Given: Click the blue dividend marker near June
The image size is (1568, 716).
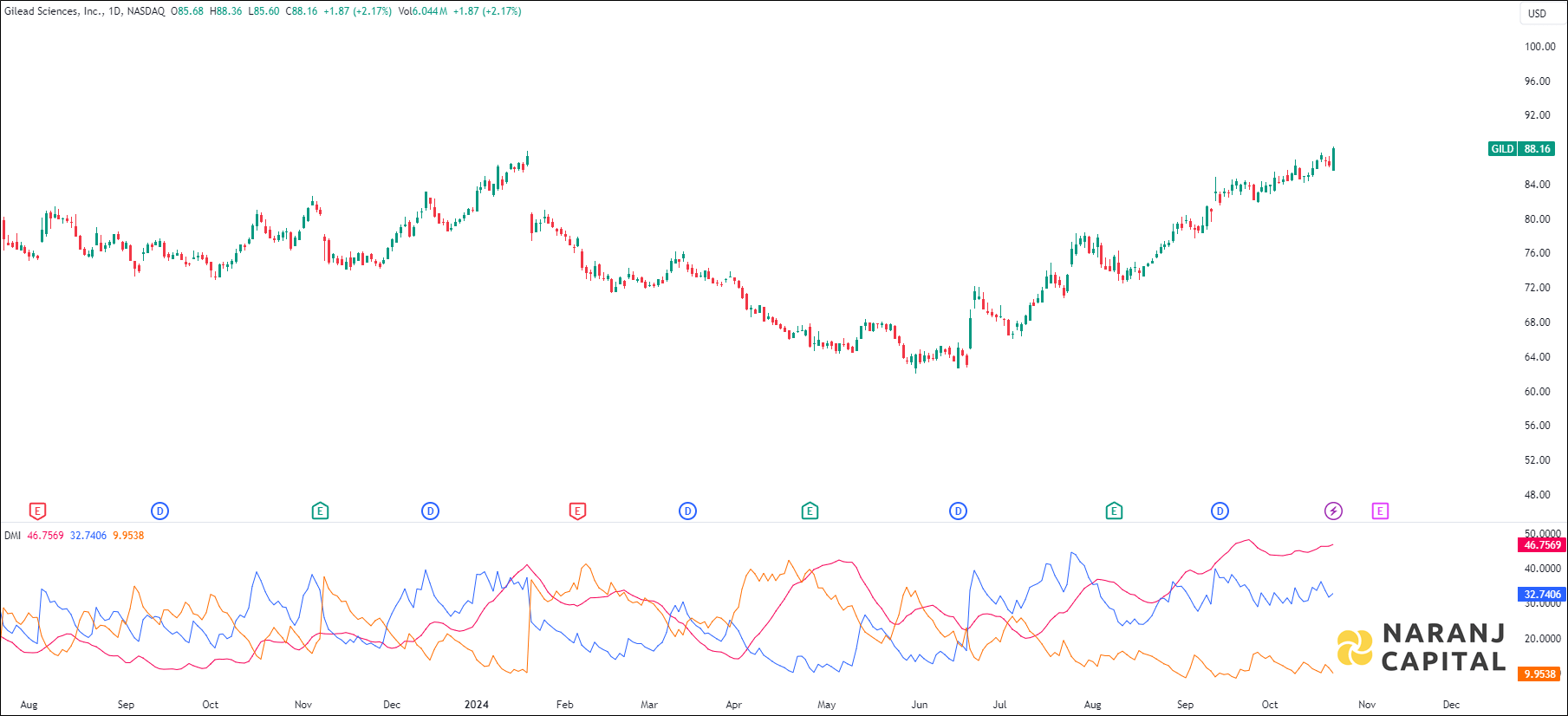Looking at the screenshot, I should (x=958, y=511).
